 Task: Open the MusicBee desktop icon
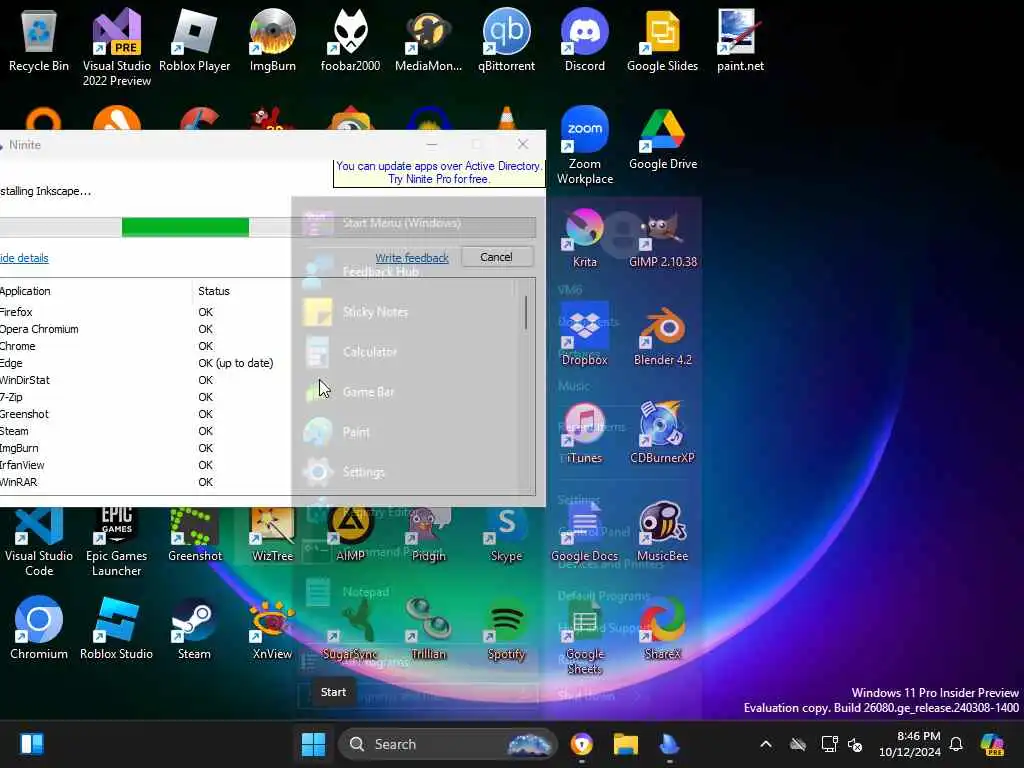click(x=662, y=530)
